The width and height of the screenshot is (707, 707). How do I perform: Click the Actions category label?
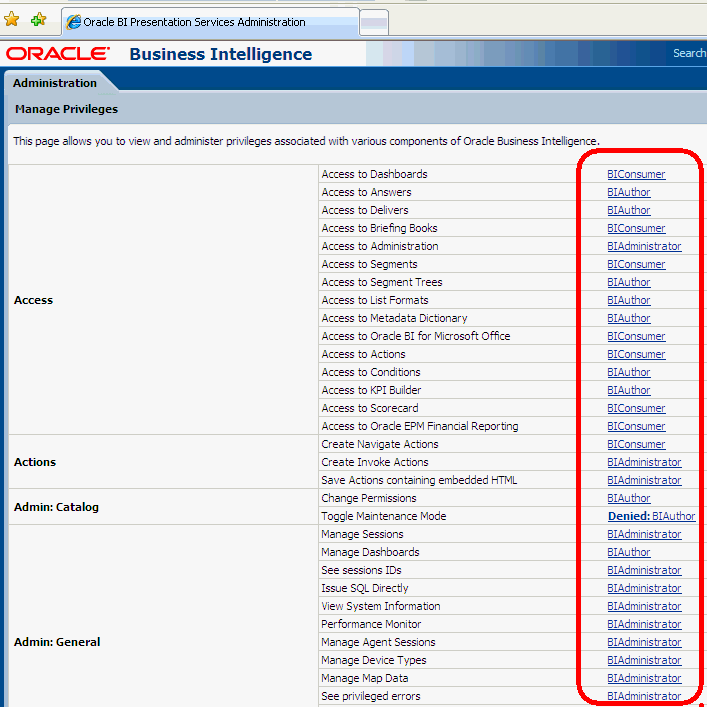pos(35,462)
